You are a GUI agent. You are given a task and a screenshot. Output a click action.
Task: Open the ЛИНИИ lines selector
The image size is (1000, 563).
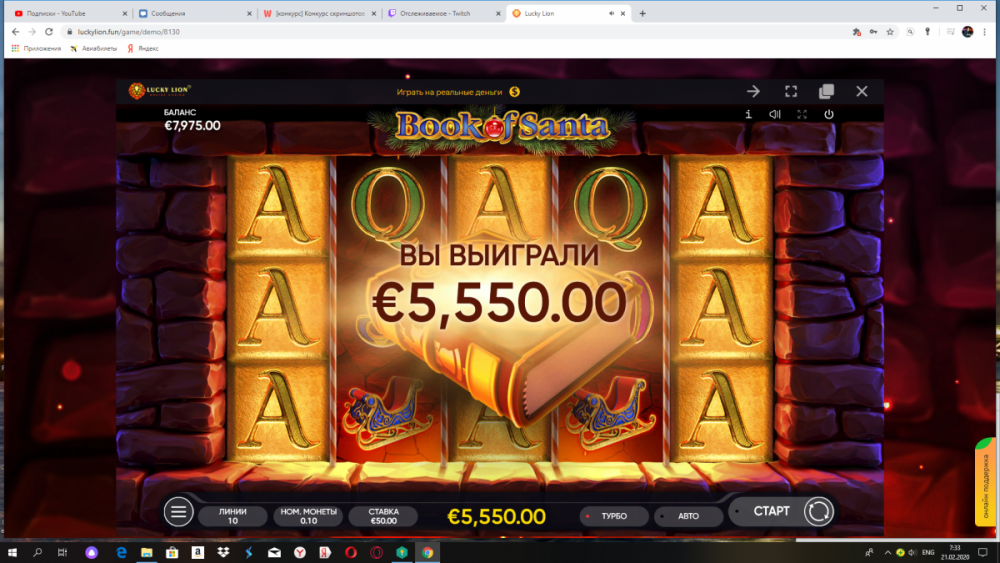point(233,516)
